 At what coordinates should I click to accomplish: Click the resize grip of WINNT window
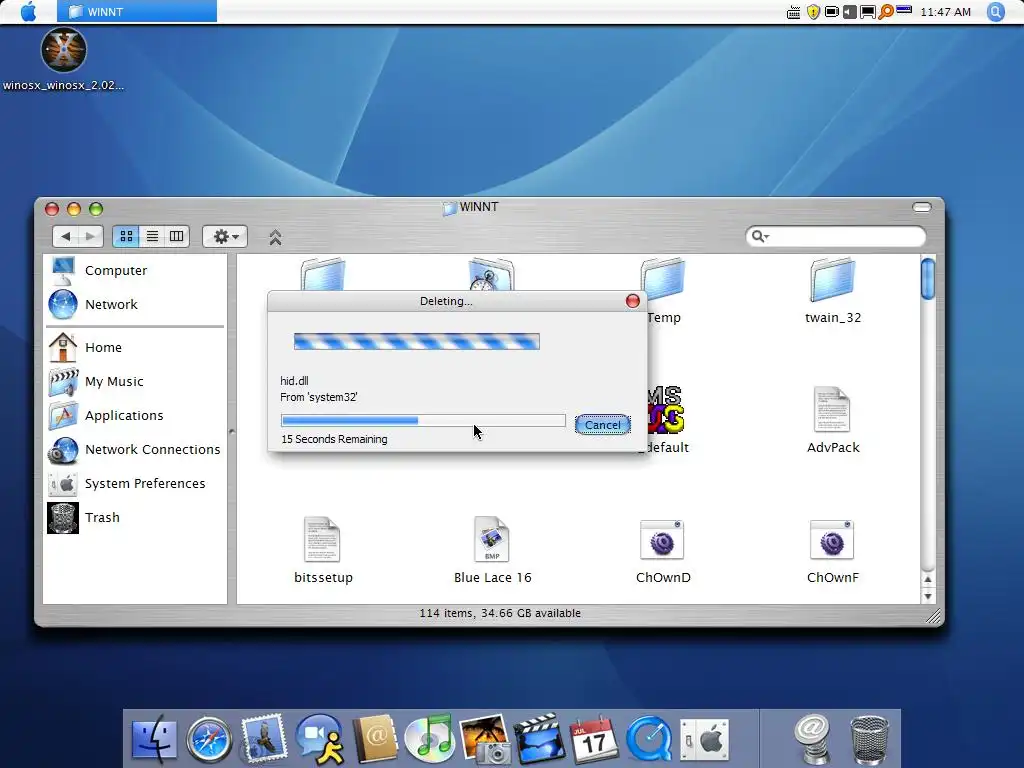[x=934, y=616]
